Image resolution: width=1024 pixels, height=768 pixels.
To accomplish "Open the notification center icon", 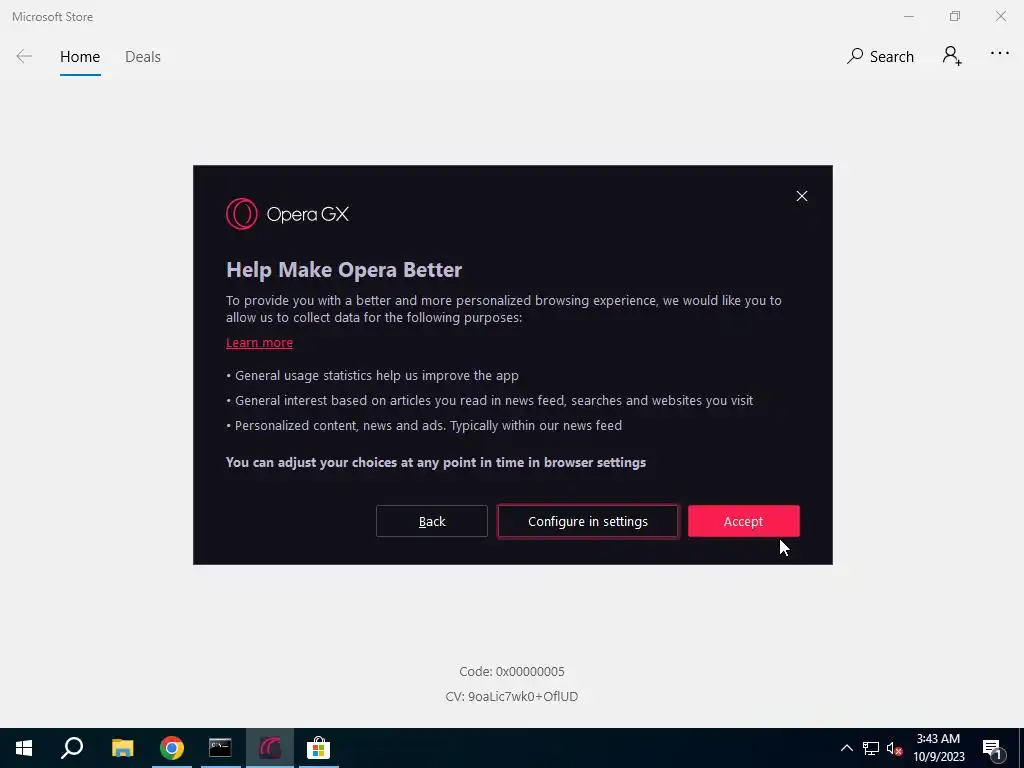I will (x=992, y=749).
